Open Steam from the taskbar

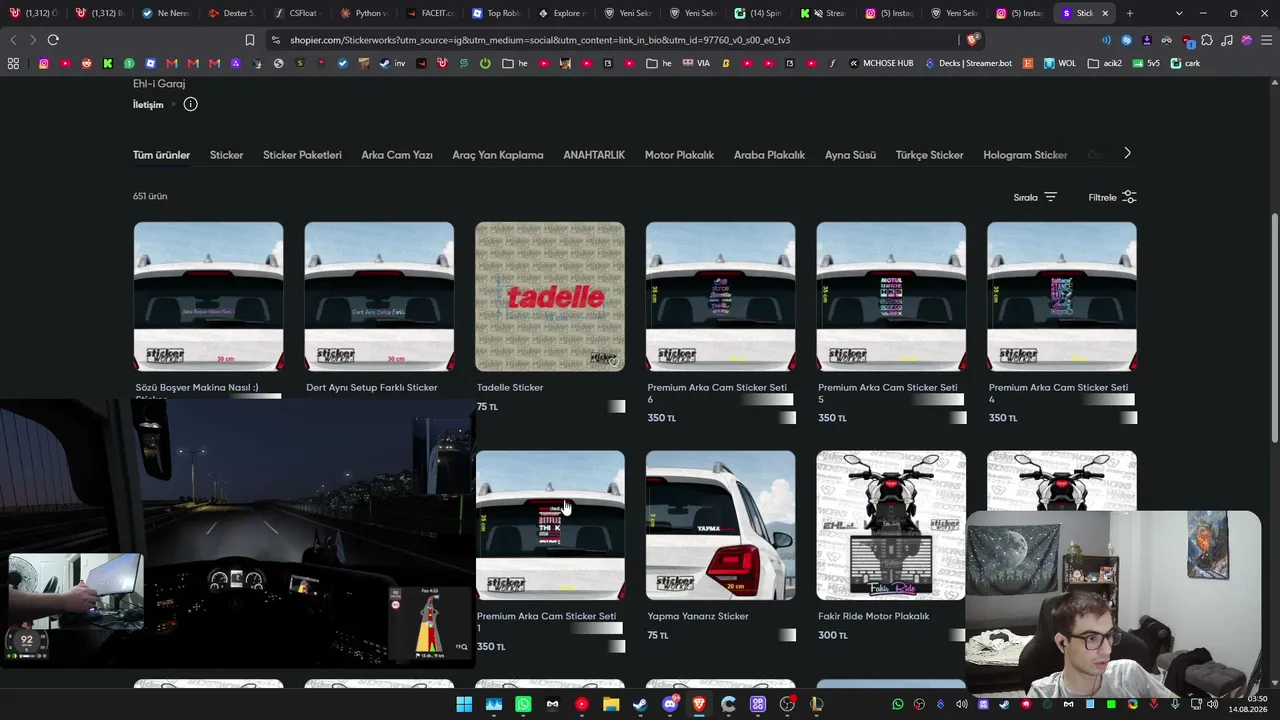click(x=640, y=705)
